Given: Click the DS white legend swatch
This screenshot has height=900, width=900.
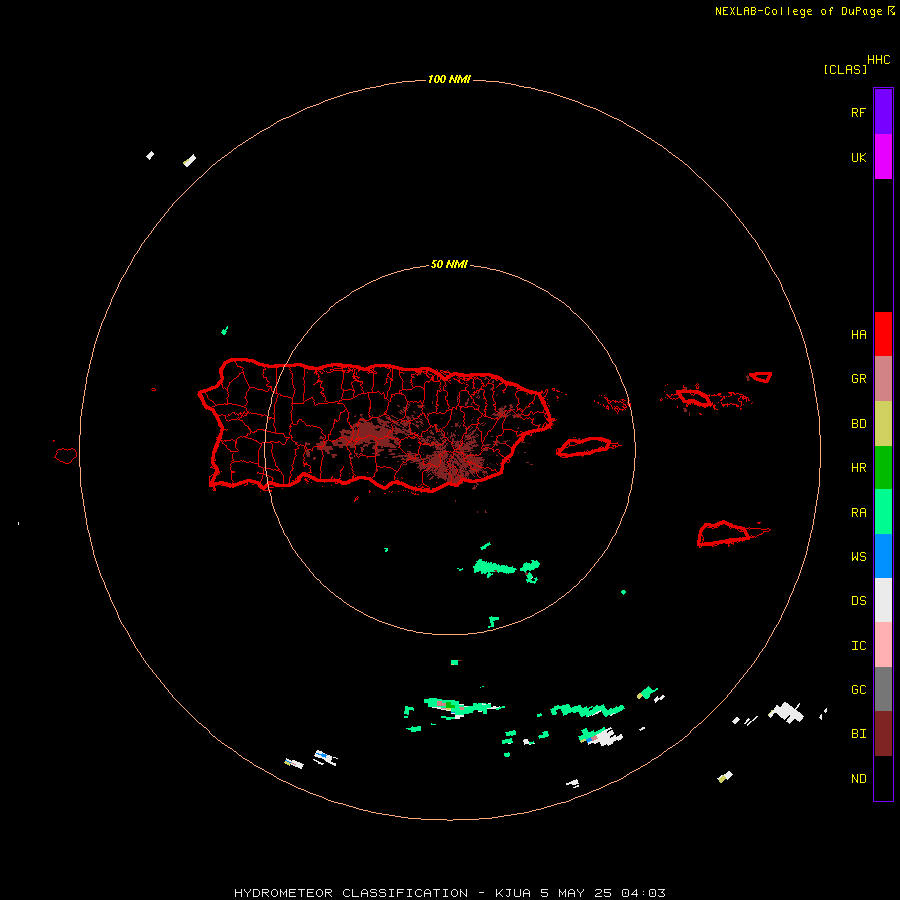Looking at the screenshot, I should point(883,600).
